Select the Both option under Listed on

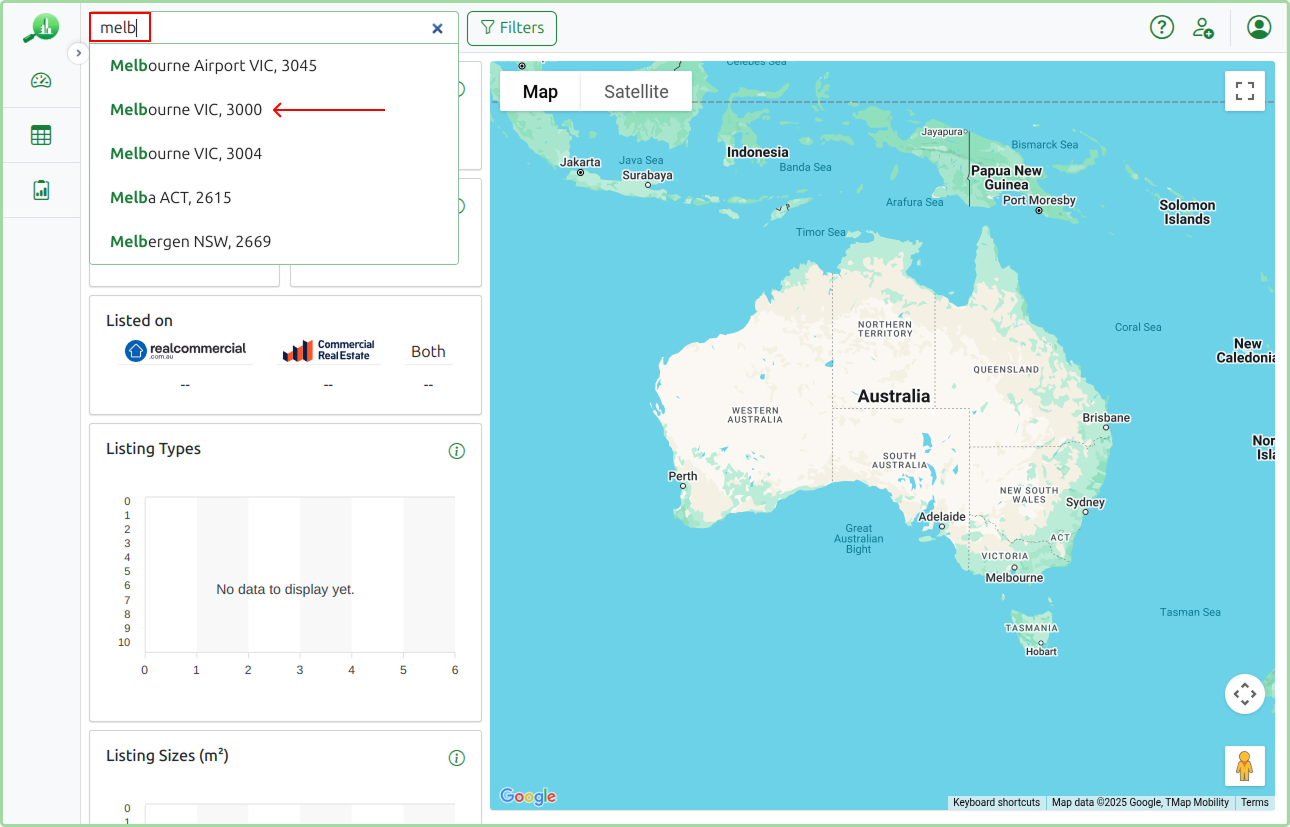[x=428, y=351]
